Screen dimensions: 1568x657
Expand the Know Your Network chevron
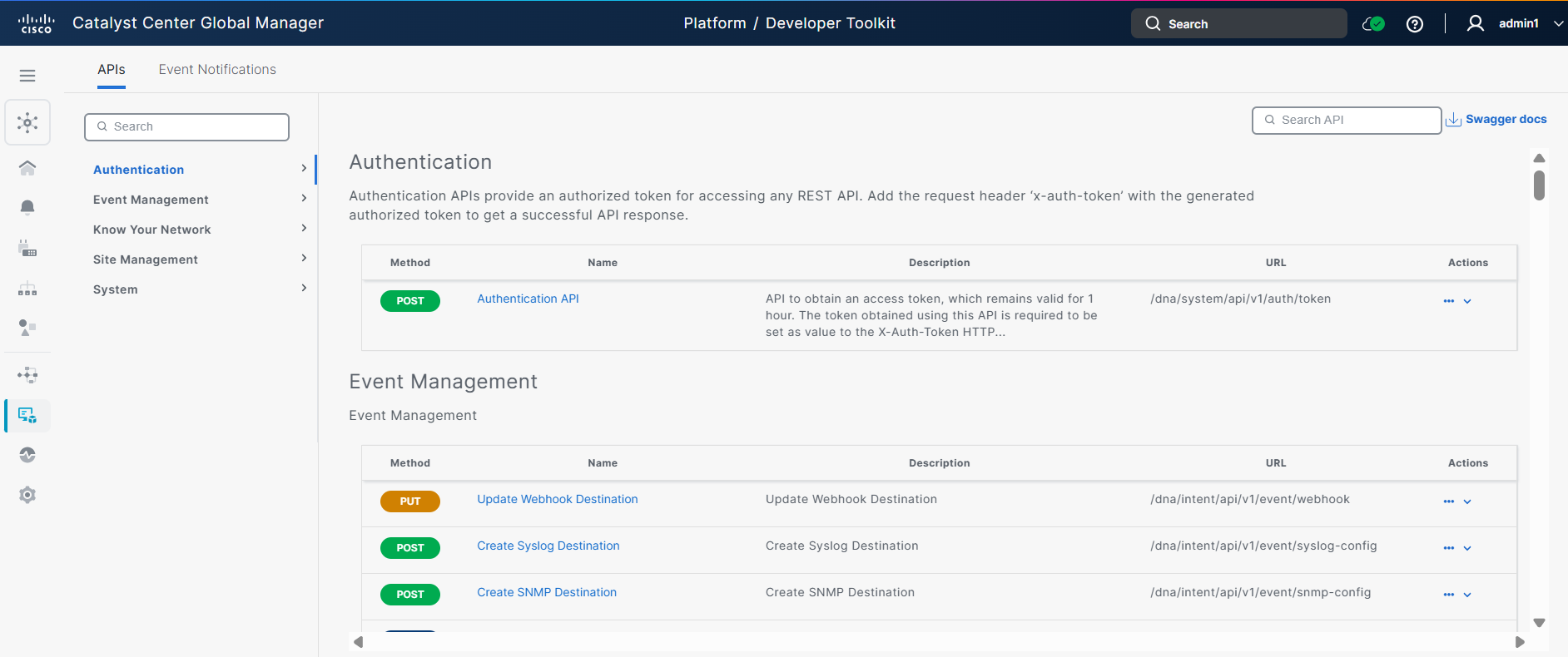coord(304,228)
